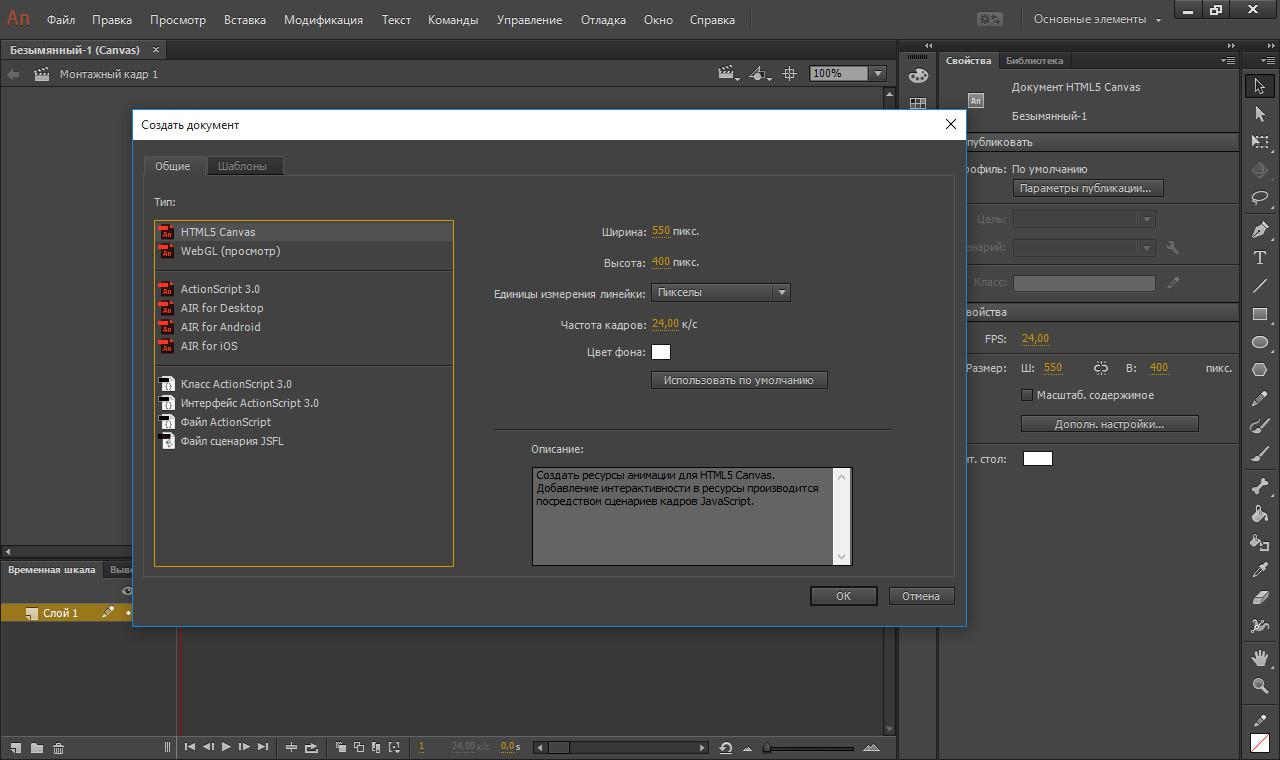
Task: Toggle the link width and height icon
Action: pyautogui.click(x=1101, y=368)
